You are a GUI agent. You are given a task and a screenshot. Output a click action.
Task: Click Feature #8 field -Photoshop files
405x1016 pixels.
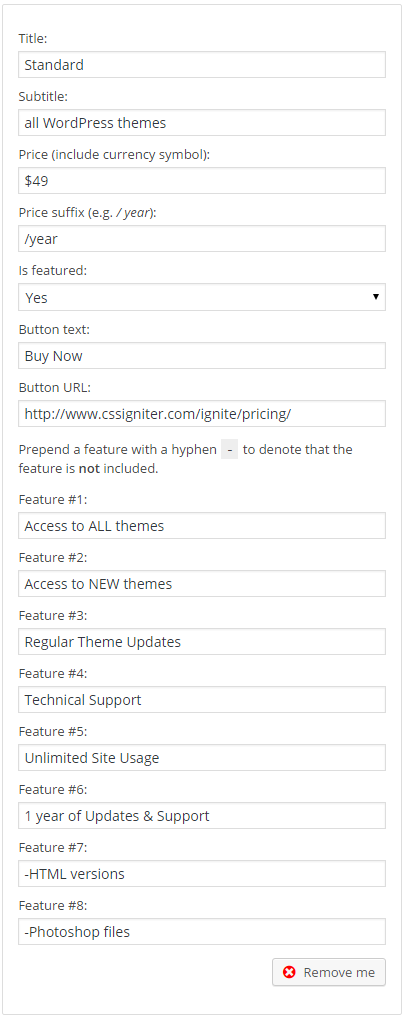202,932
